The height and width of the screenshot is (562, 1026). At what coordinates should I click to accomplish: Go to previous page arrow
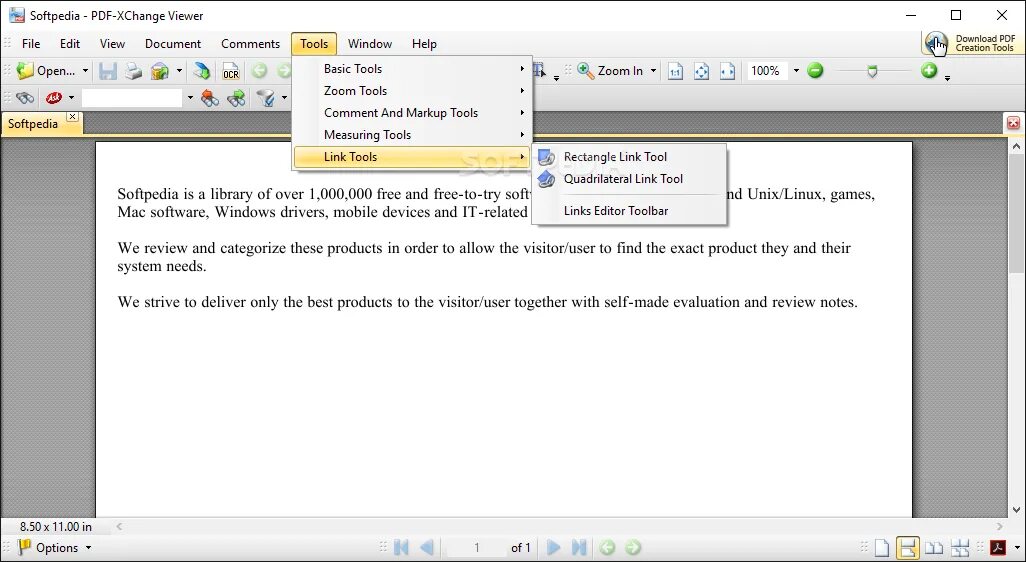427,548
